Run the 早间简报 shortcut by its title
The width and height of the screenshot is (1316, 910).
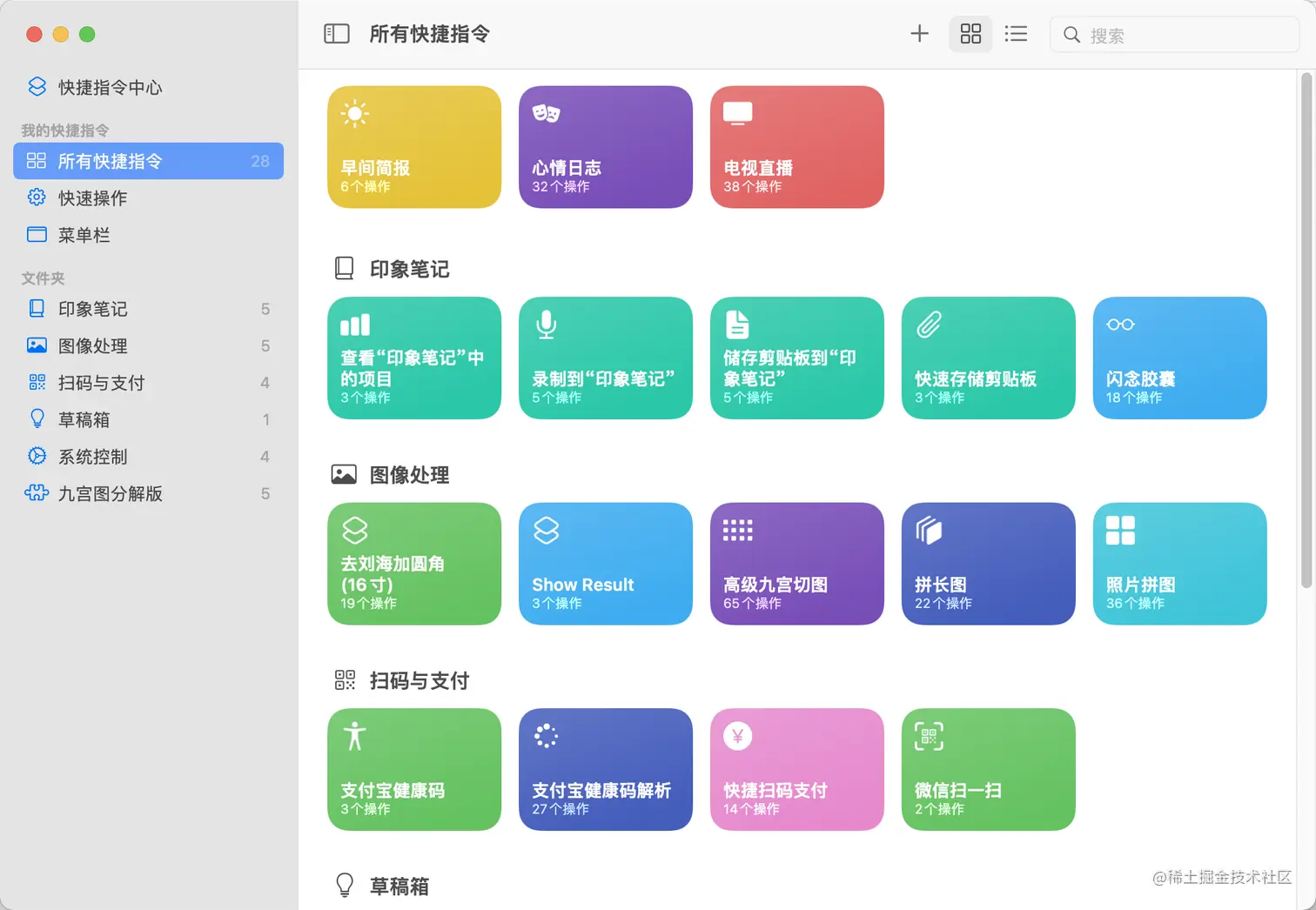pos(375,168)
